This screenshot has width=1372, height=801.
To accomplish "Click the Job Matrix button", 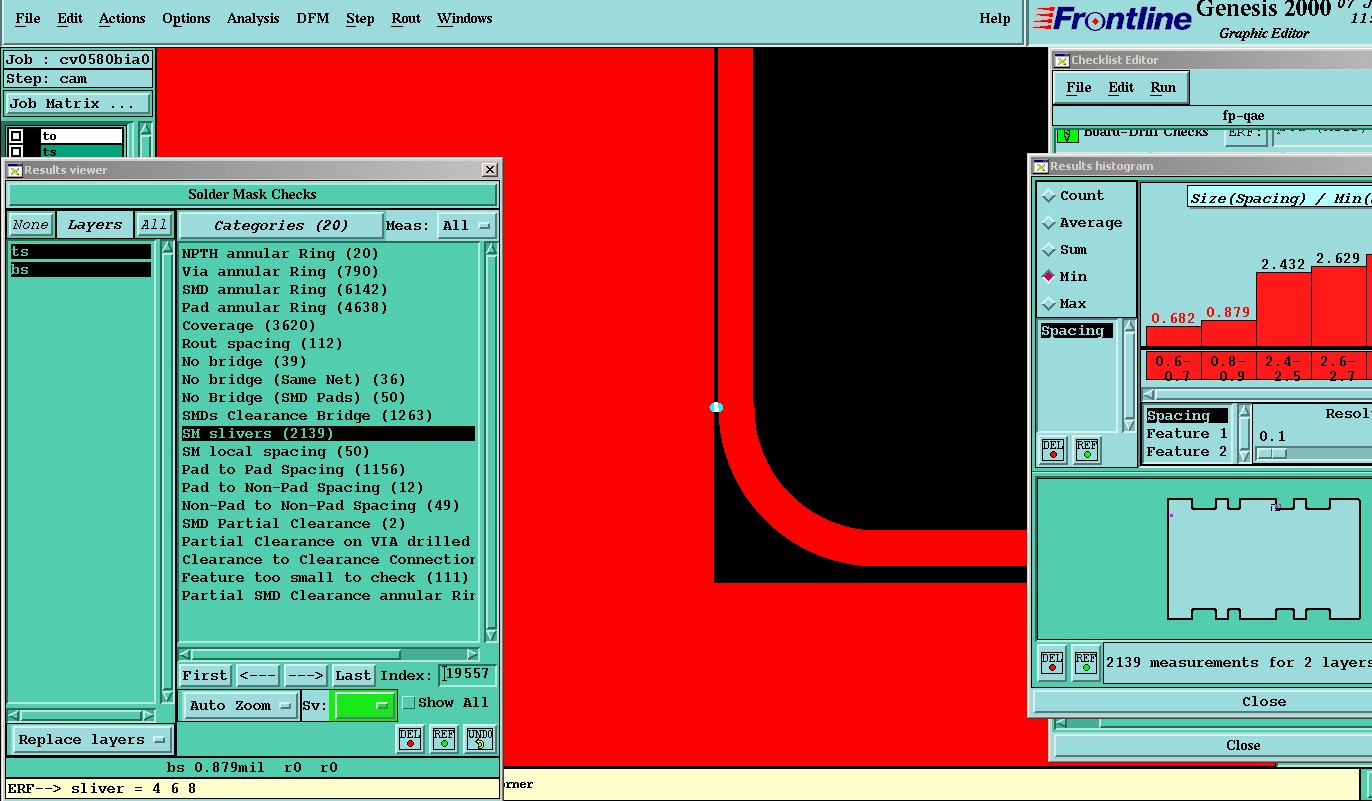I will coord(78,103).
